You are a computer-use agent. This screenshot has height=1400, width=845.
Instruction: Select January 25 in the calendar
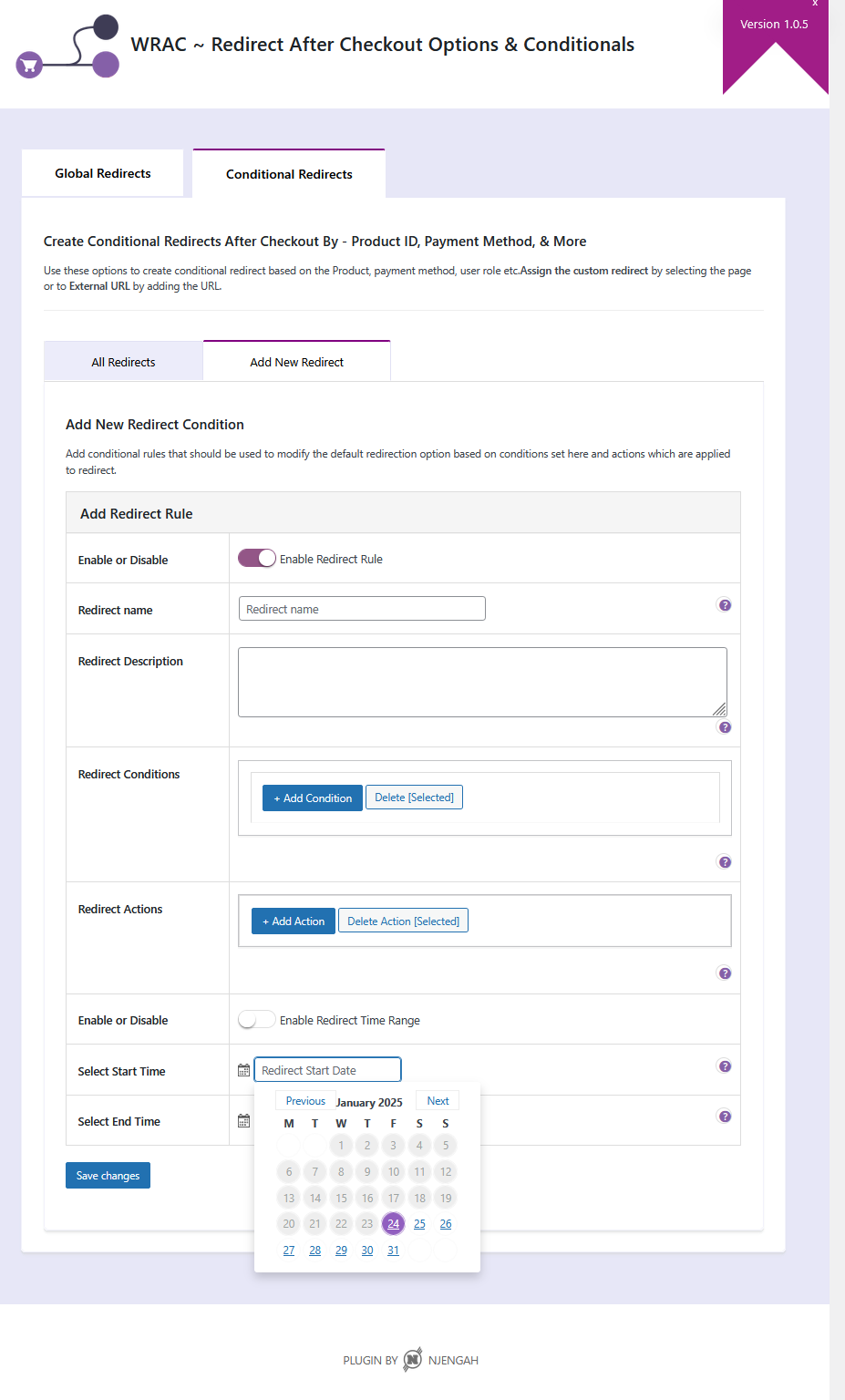pyautogui.click(x=418, y=1223)
